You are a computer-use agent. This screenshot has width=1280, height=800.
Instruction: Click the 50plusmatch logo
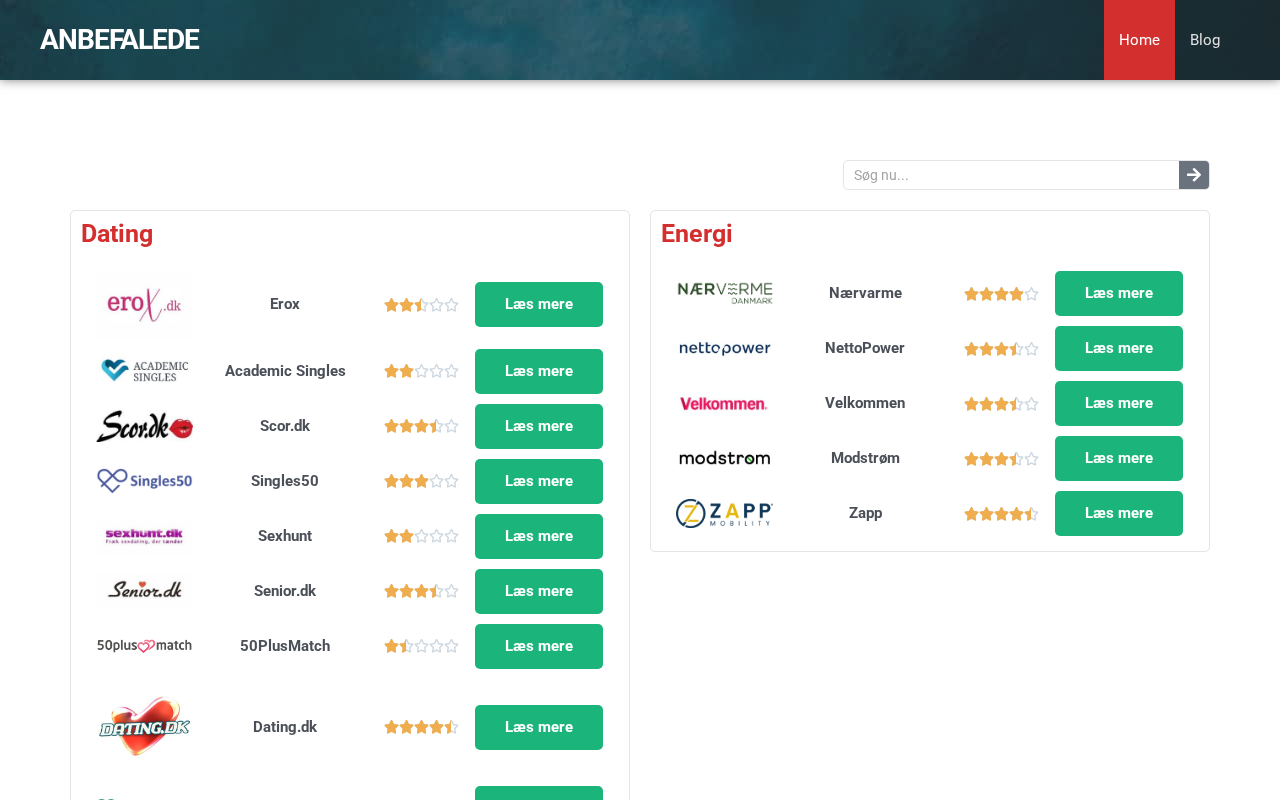(144, 646)
